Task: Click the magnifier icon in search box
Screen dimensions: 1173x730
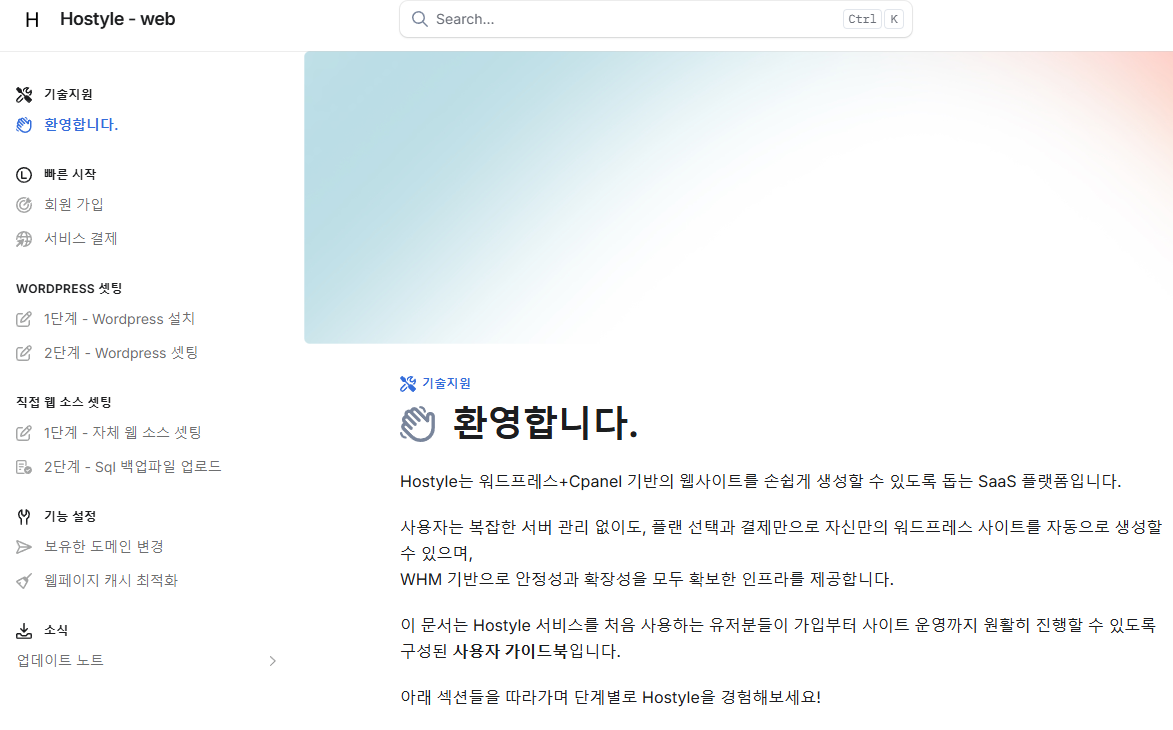Action: coord(420,19)
